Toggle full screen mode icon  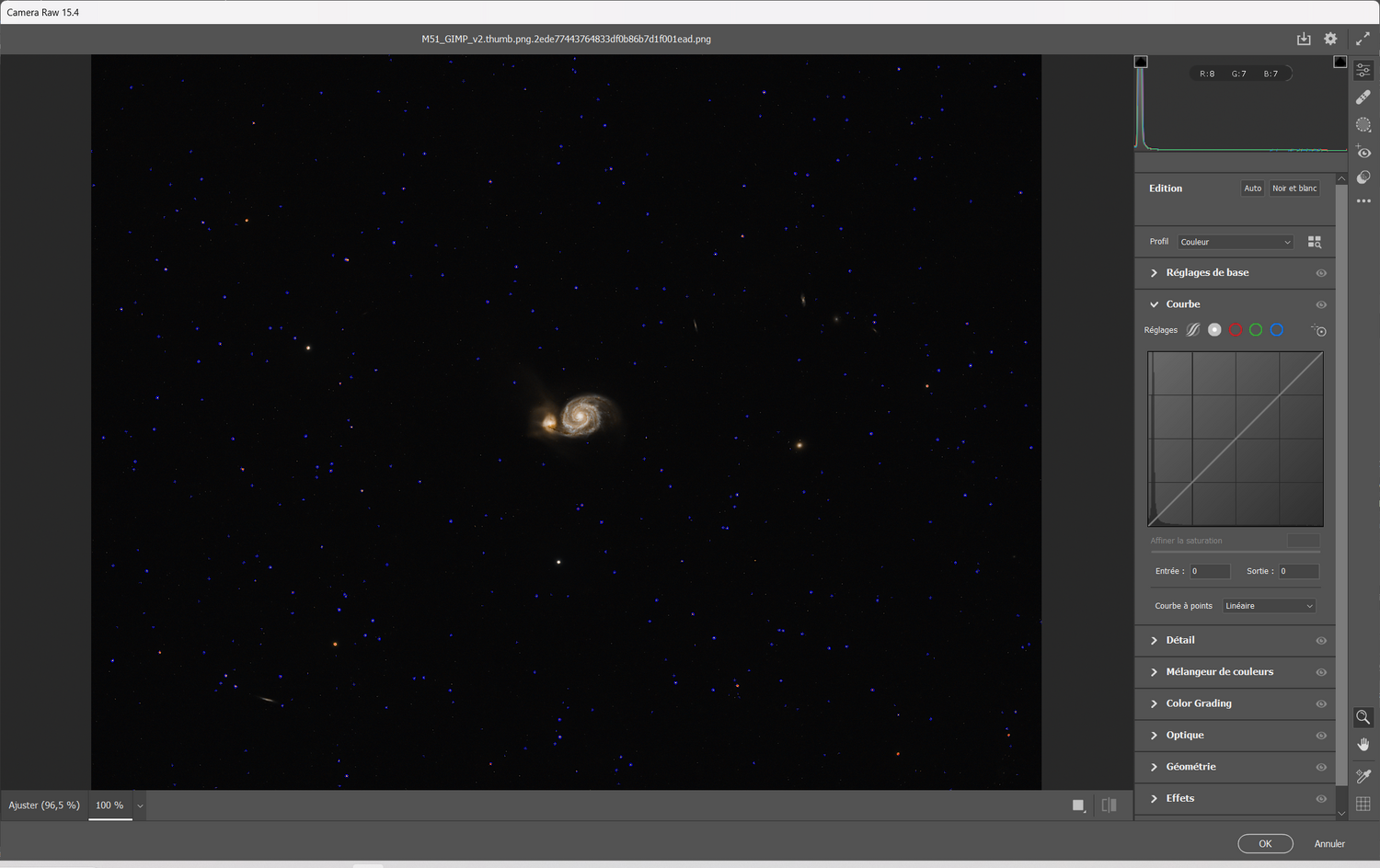[1363, 39]
